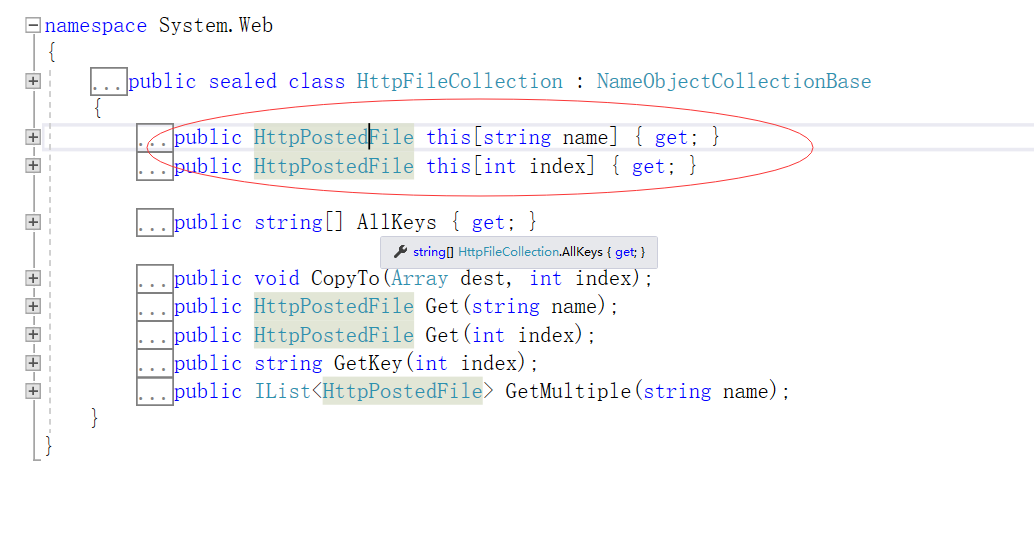Click HttpPostedFile on the this[int index] line
The image size is (1034, 534).
tap(334, 165)
